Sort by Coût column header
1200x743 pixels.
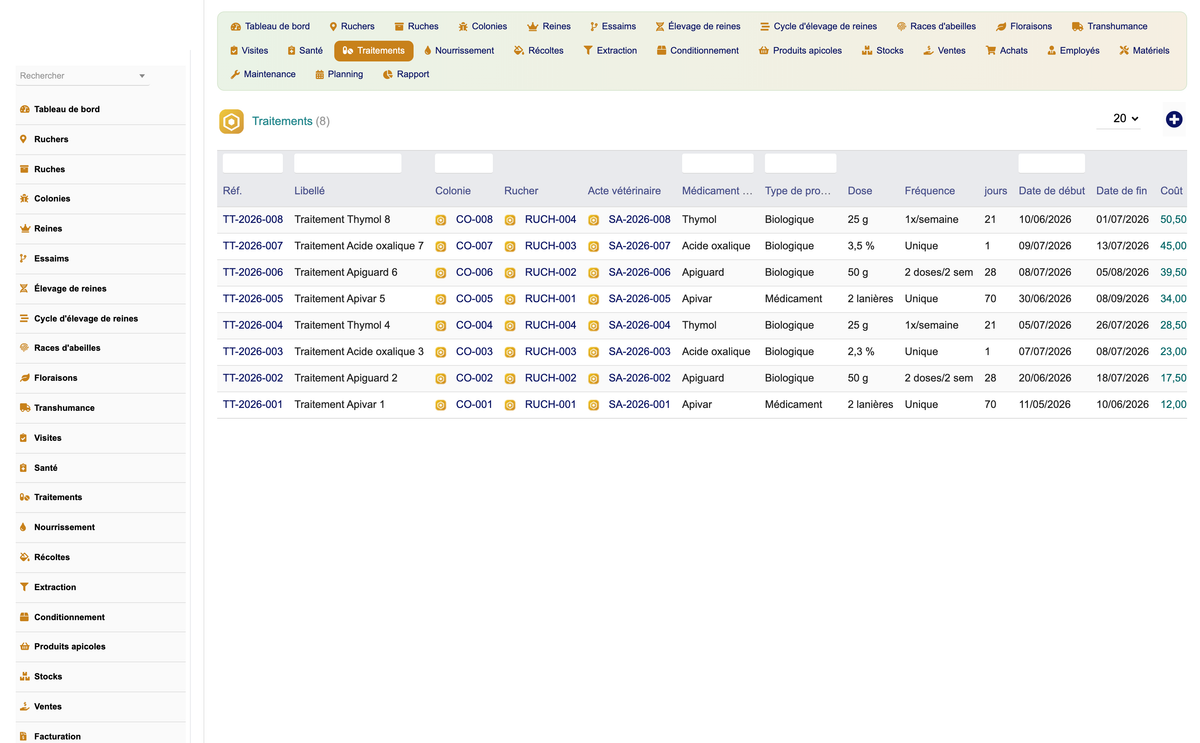point(1171,191)
